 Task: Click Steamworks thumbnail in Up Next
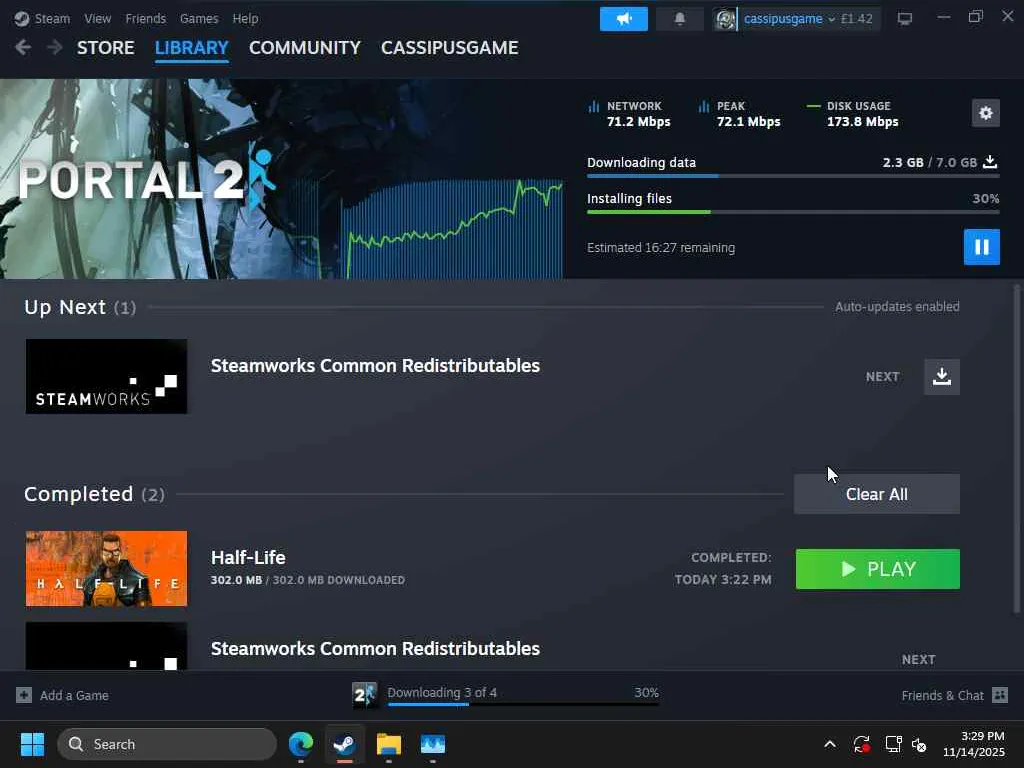pyautogui.click(x=106, y=376)
